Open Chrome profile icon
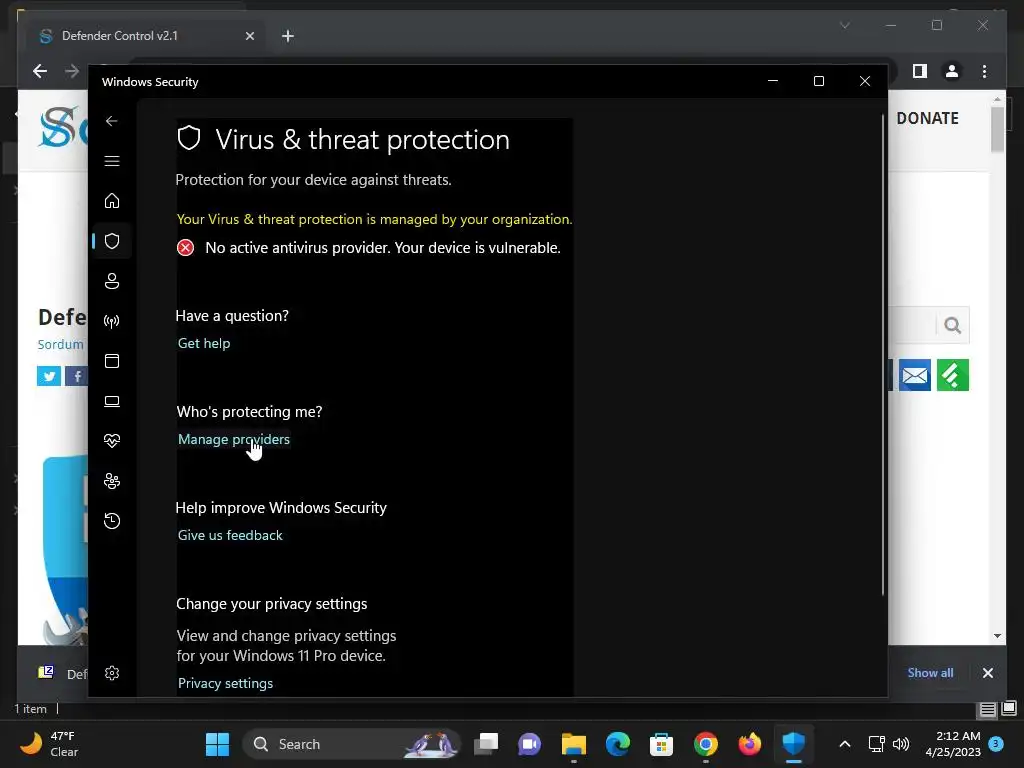 click(x=952, y=71)
